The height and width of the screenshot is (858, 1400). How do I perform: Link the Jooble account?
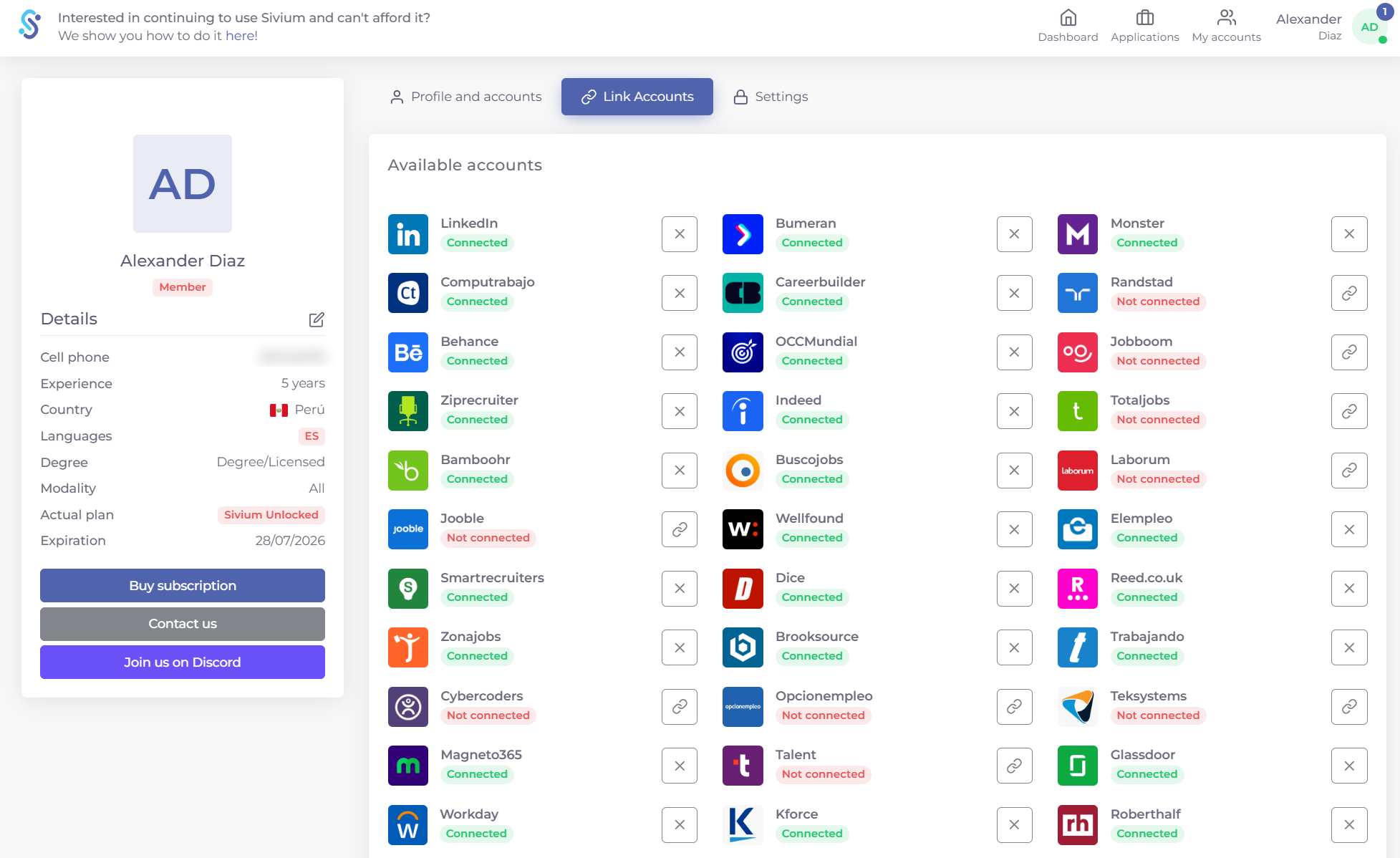tap(680, 529)
